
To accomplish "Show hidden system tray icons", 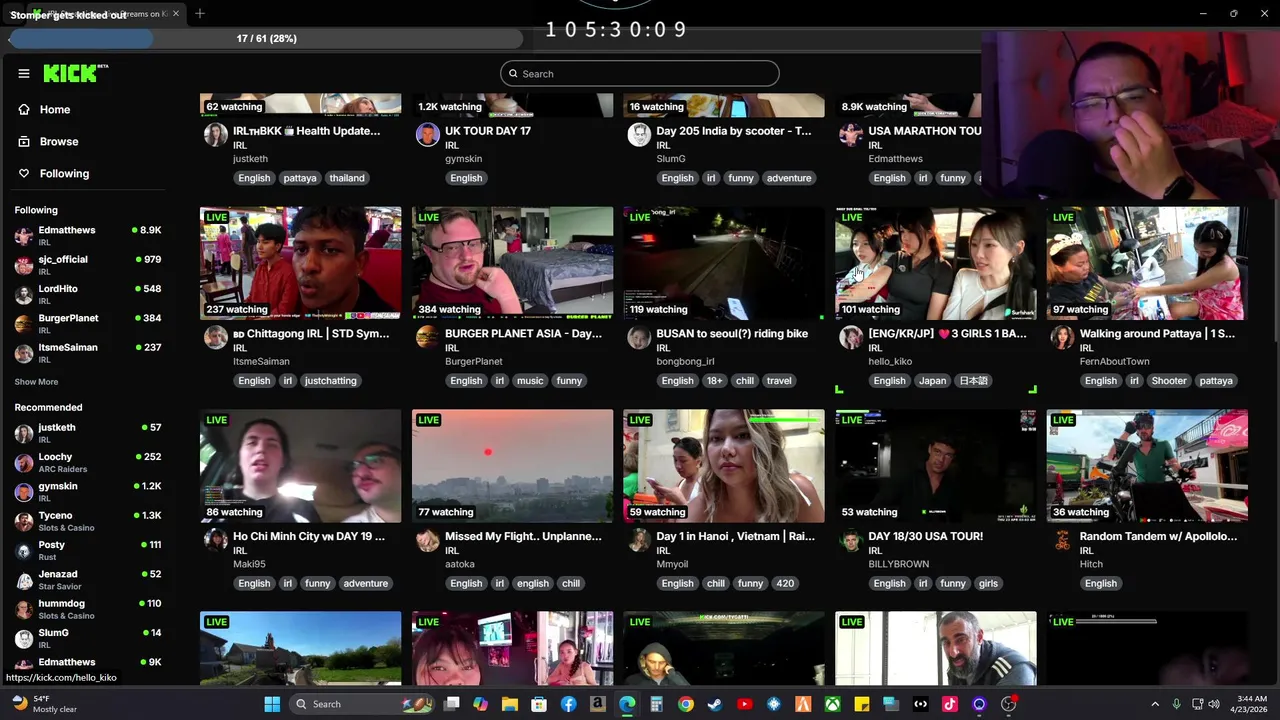I will (1155, 704).
